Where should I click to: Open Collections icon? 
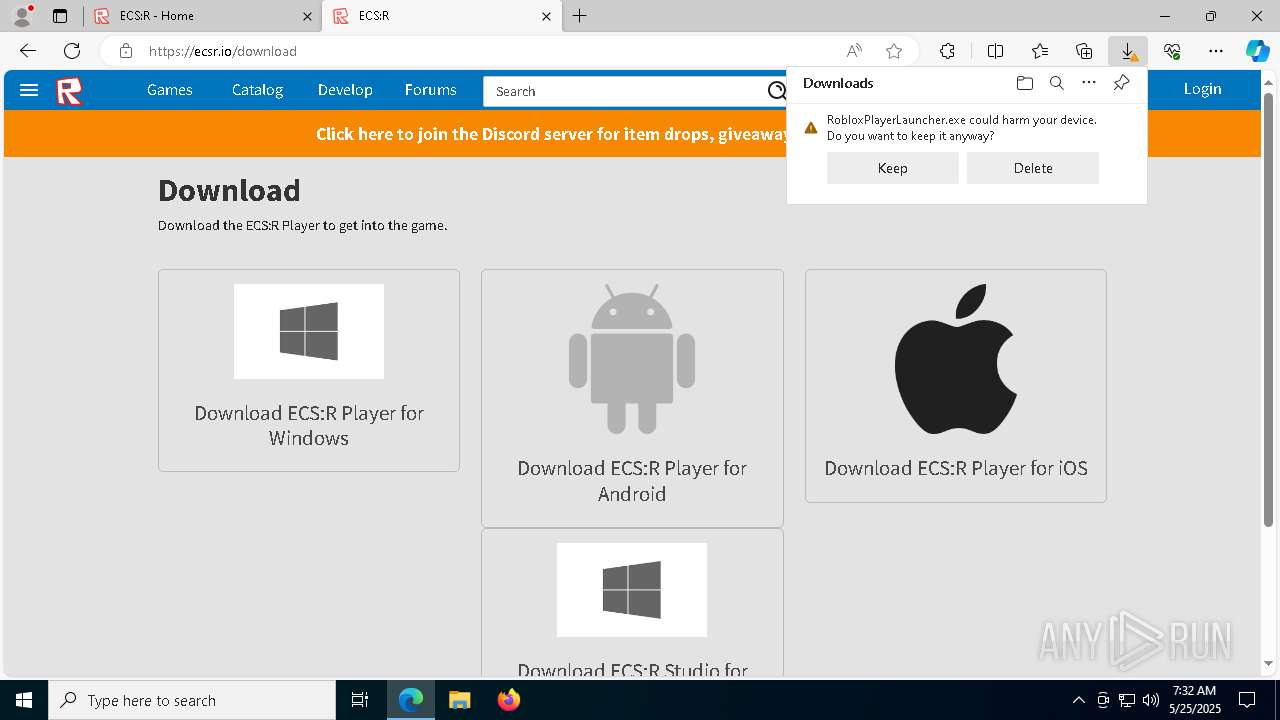1084,51
